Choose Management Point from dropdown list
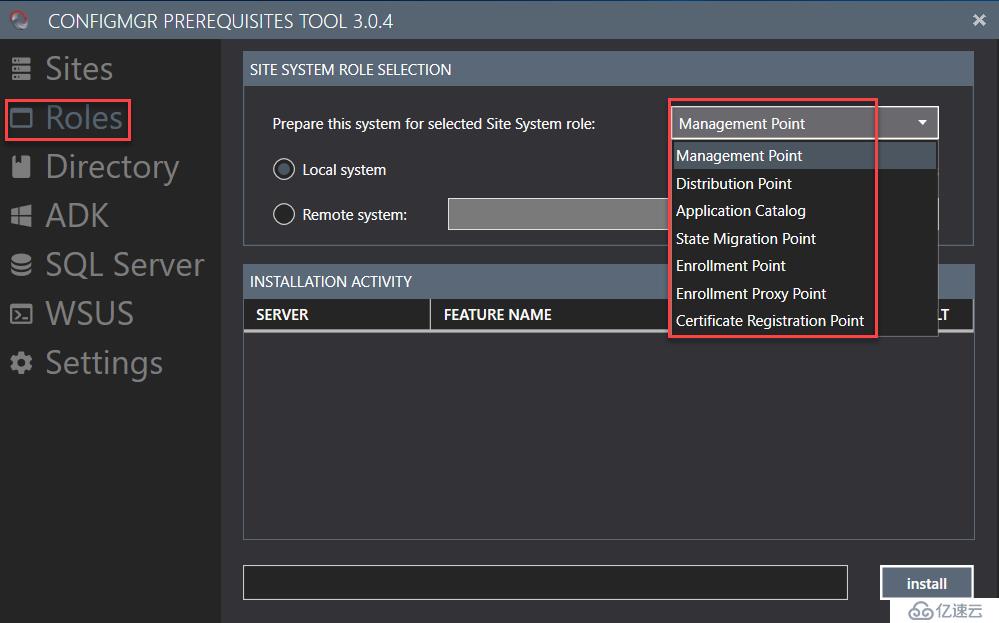 tap(805, 155)
